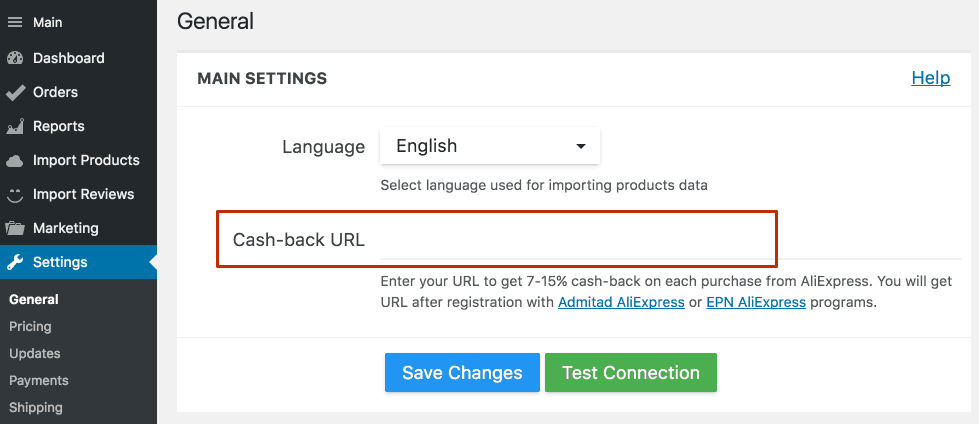Select Payments in the settings submenu
This screenshot has height=424, width=979.
point(39,380)
